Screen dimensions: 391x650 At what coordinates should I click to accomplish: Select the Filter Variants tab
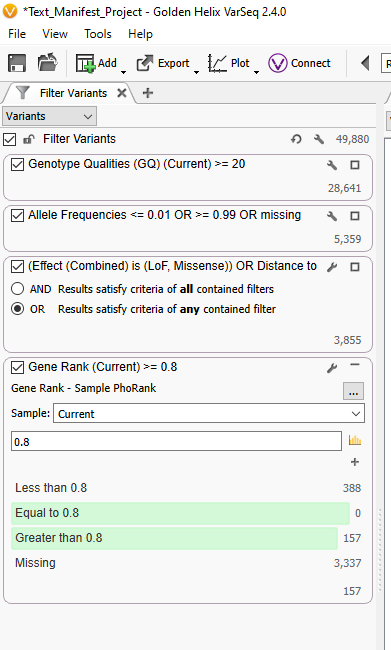[x=73, y=93]
